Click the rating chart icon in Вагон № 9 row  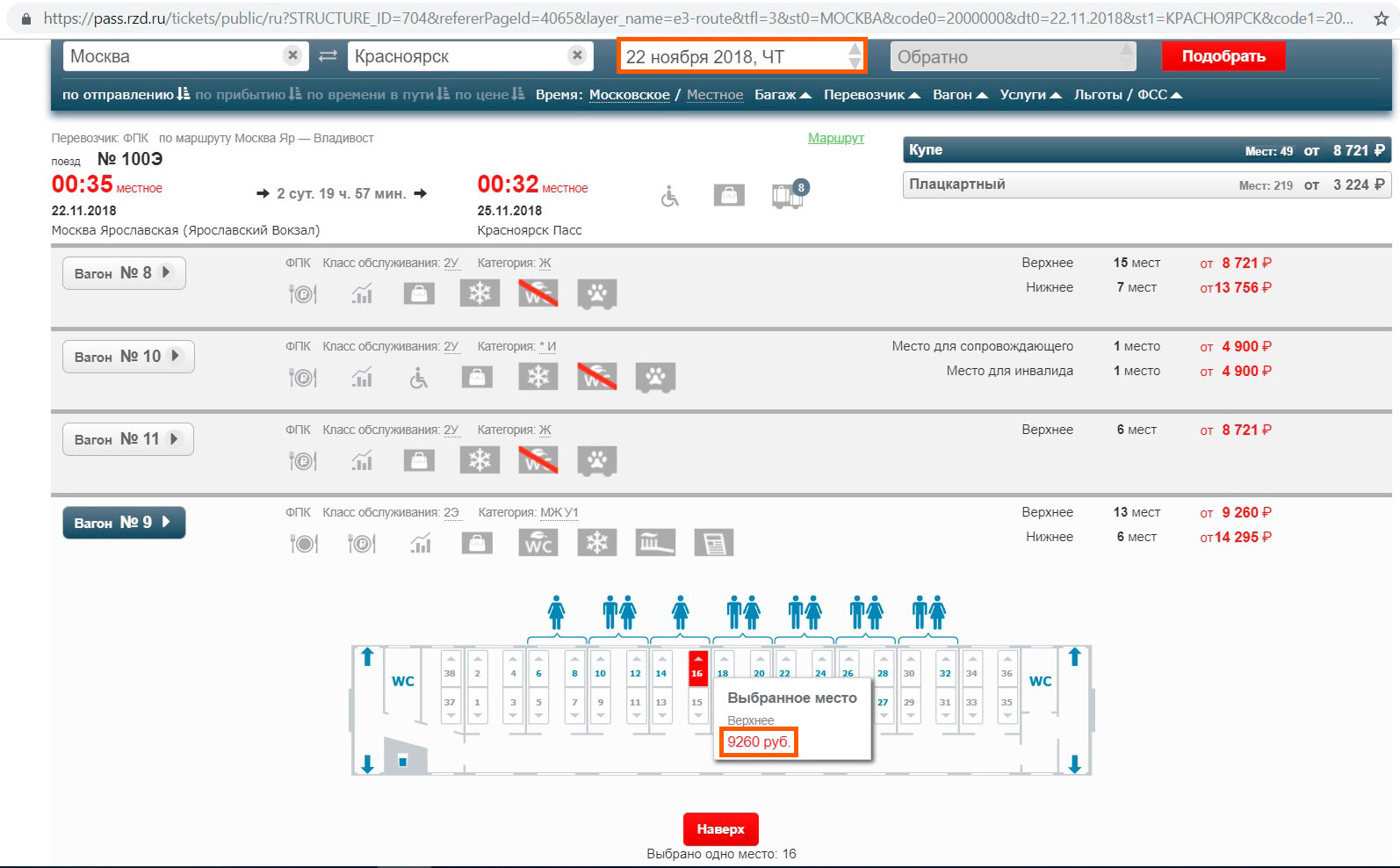coord(421,544)
